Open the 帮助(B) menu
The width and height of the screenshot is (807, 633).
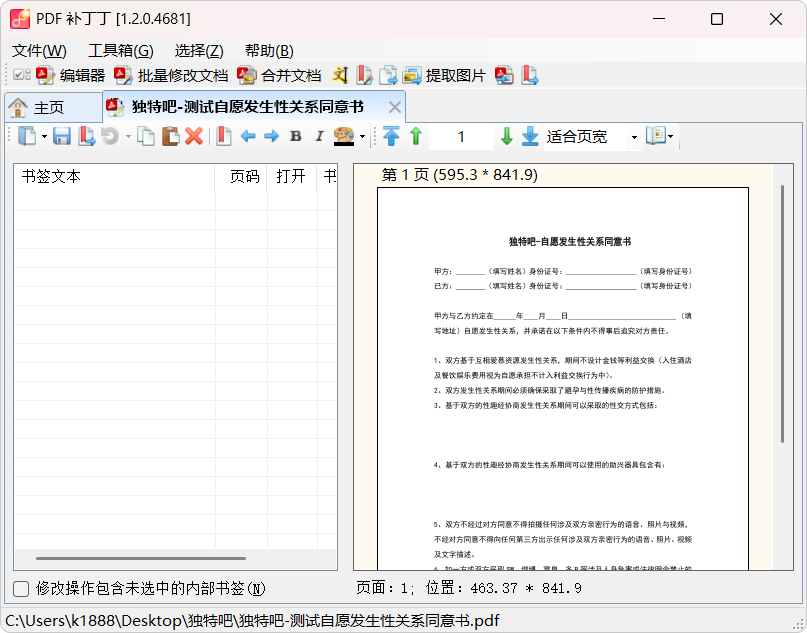click(x=269, y=50)
